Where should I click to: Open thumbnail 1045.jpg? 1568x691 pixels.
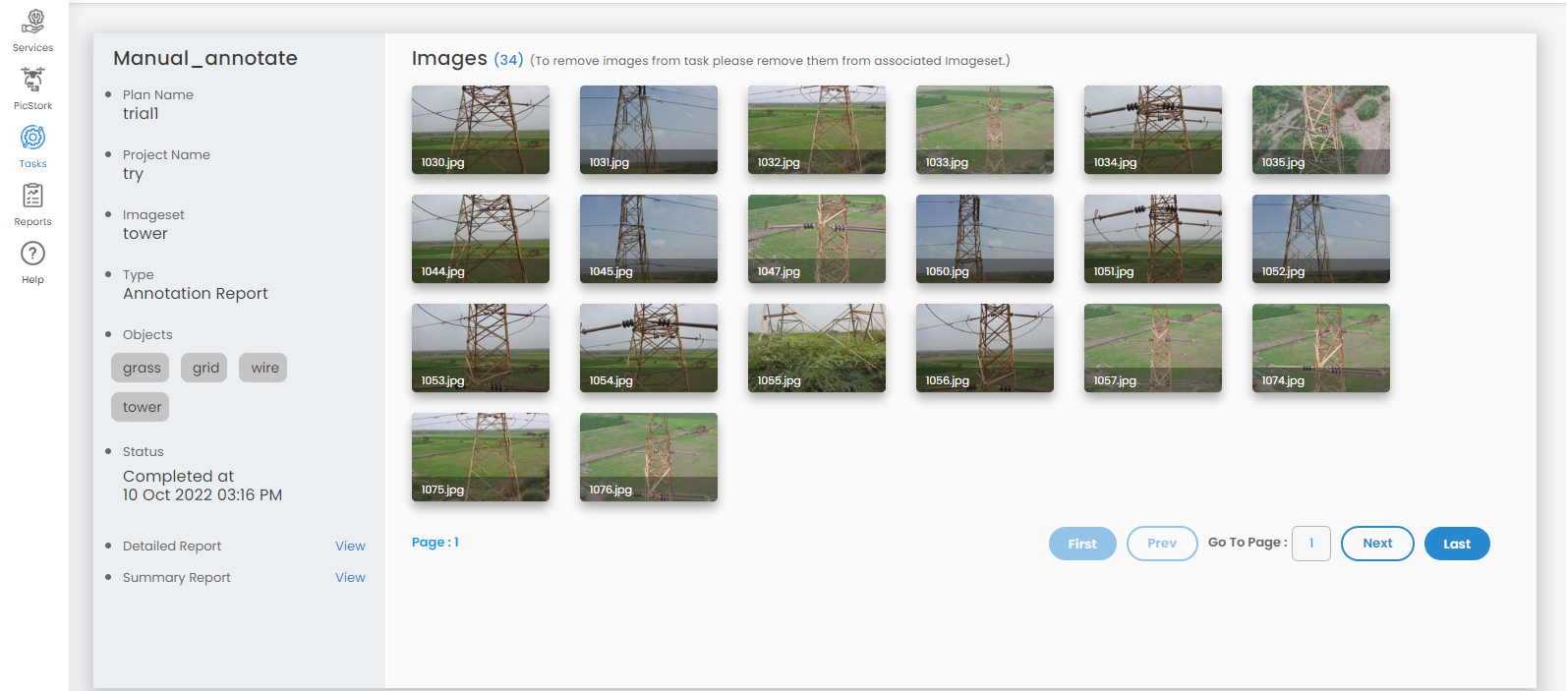649,239
